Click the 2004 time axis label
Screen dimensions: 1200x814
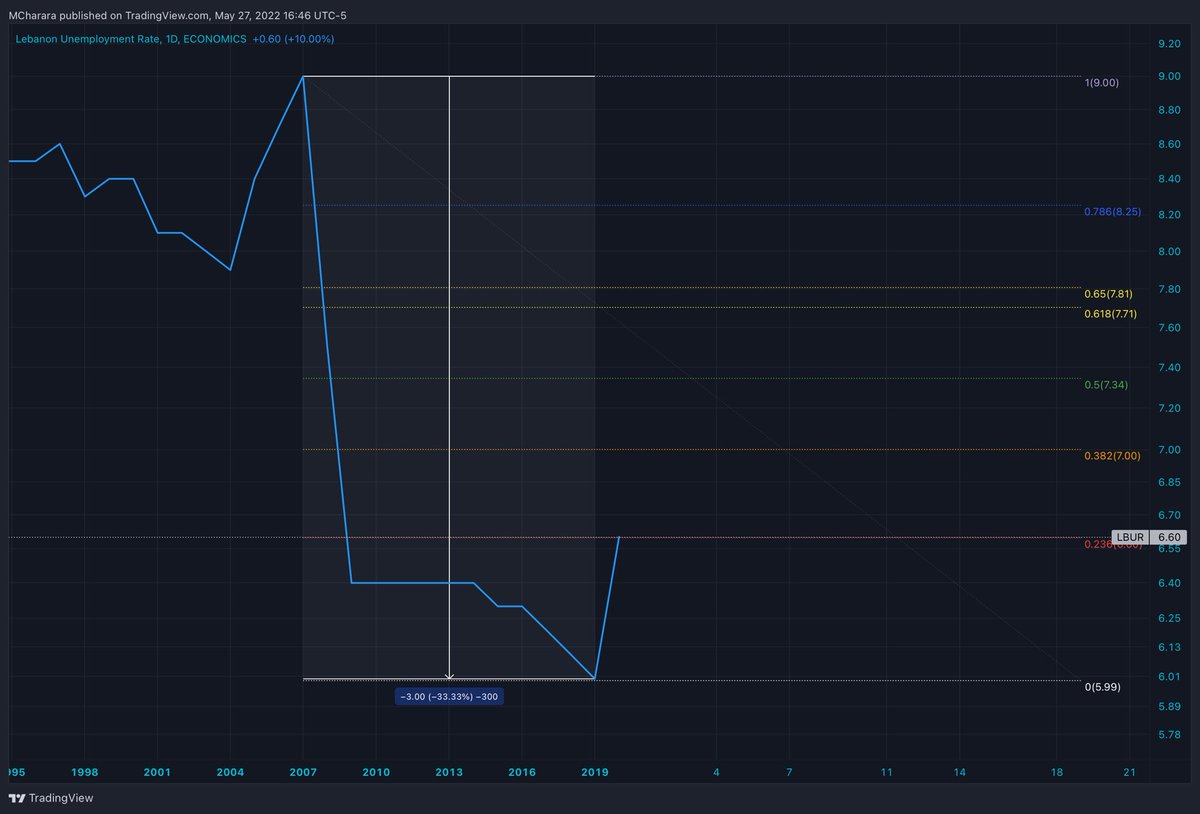230,772
